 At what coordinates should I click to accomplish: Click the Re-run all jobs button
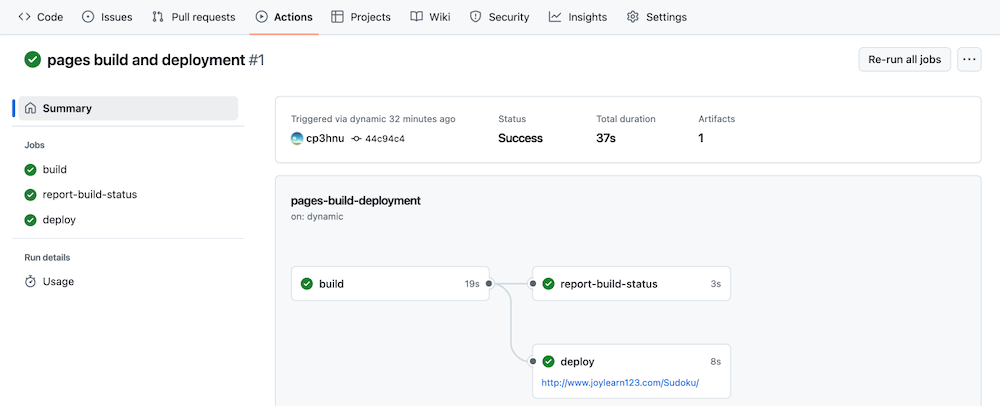(x=904, y=59)
